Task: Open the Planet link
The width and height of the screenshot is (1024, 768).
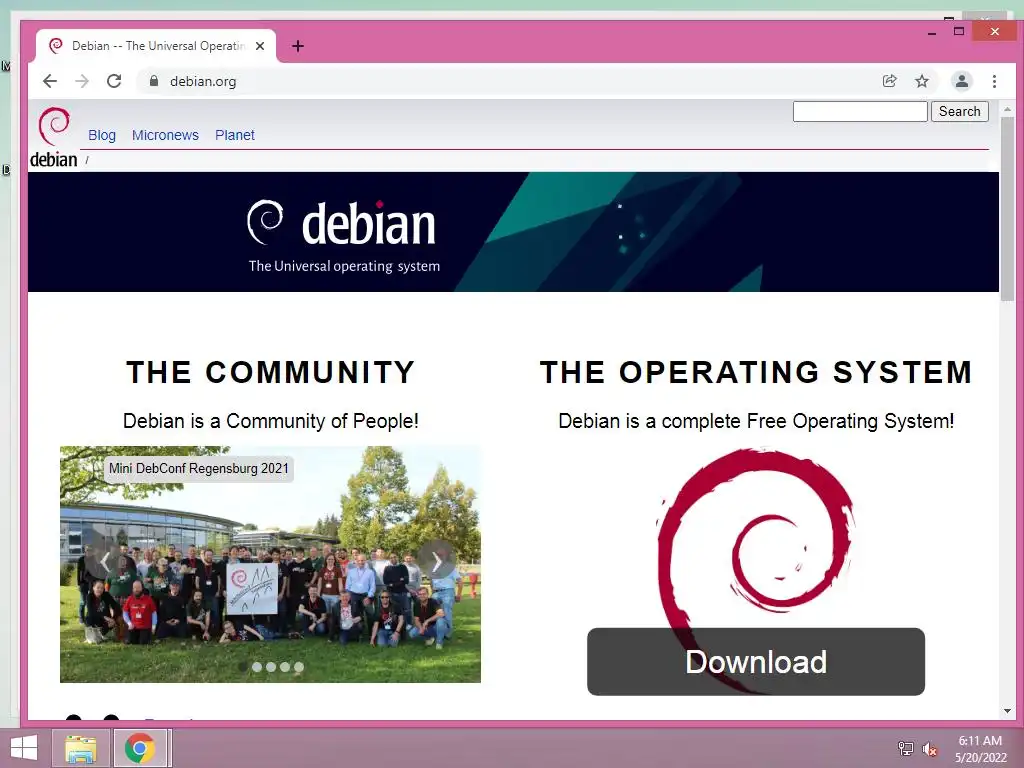Action: [x=234, y=135]
